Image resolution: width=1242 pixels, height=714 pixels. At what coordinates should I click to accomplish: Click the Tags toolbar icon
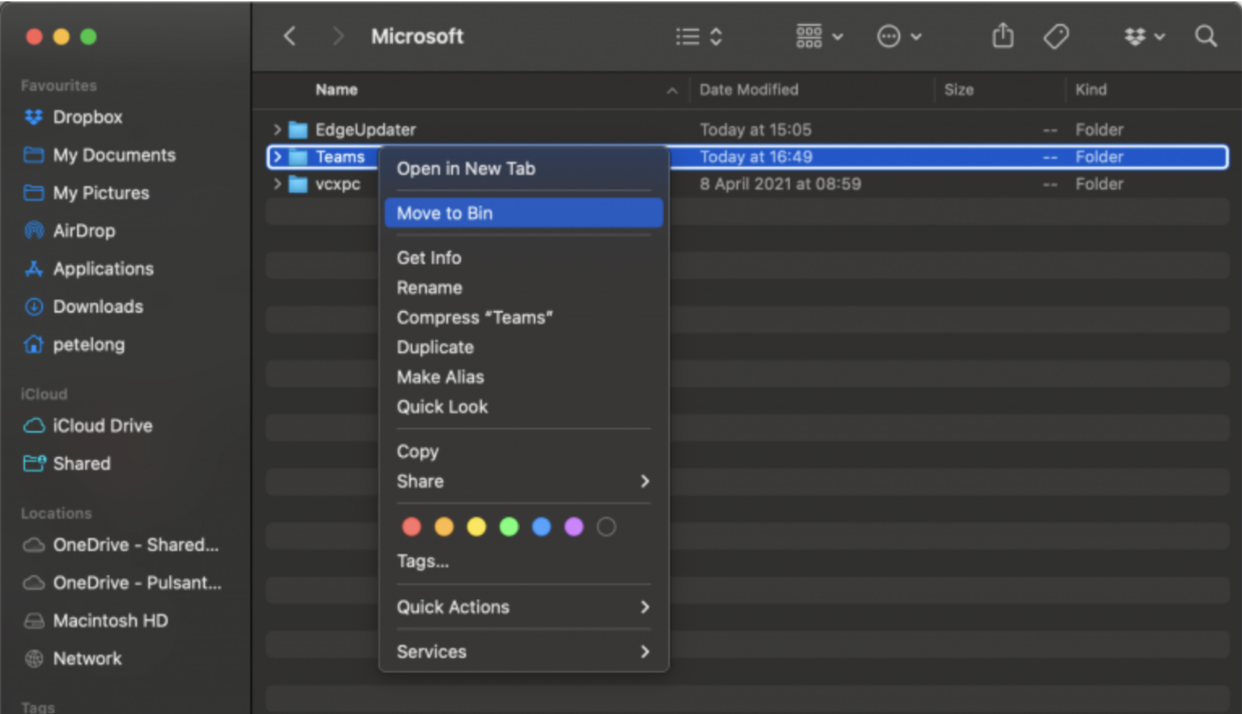pyautogui.click(x=1055, y=37)
